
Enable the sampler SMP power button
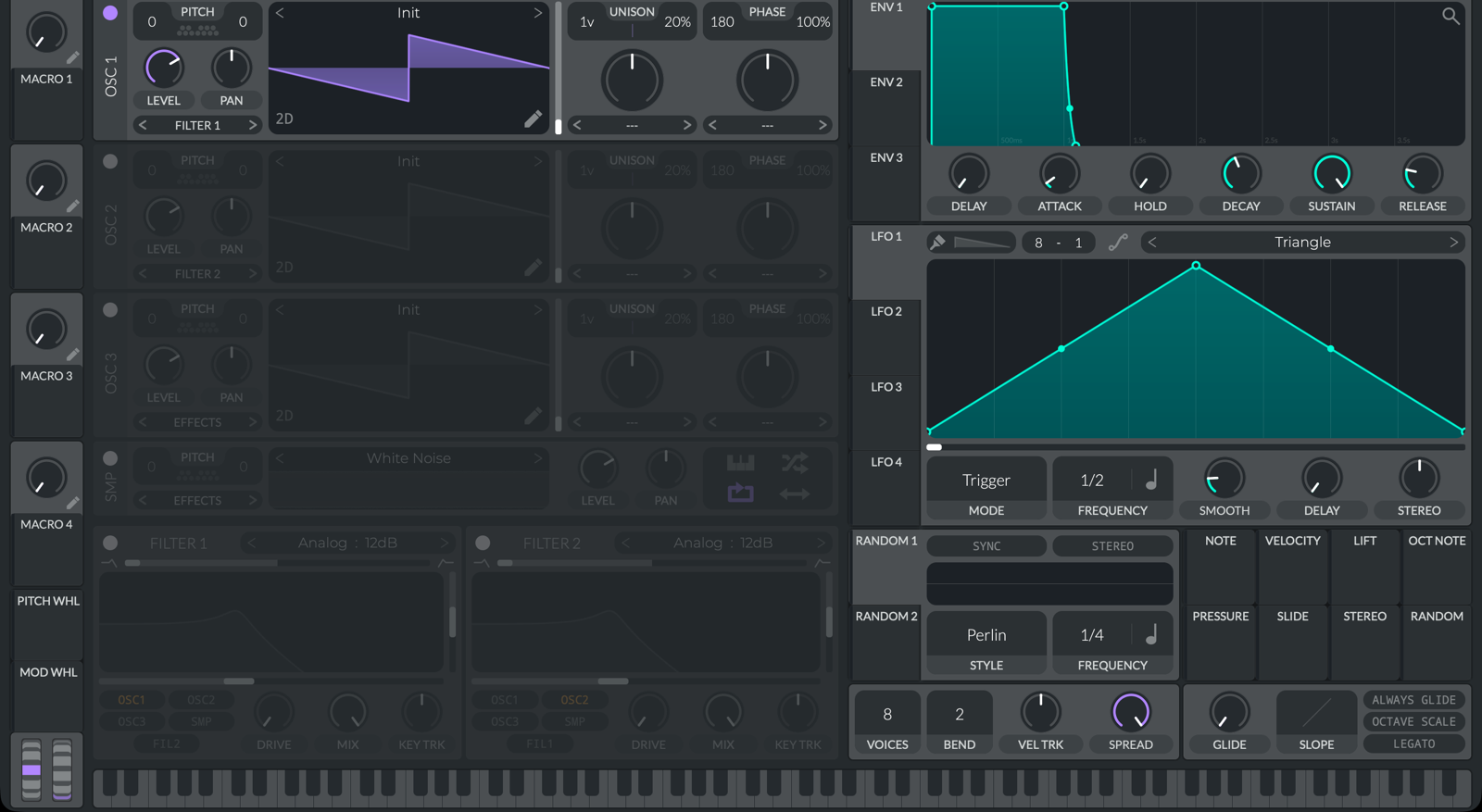[x=110, y=457]
